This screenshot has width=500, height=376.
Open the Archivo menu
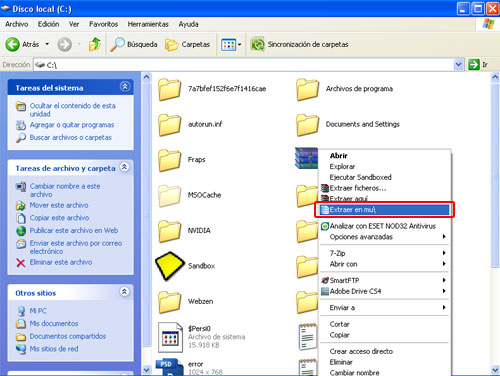(x=17, y=24)
